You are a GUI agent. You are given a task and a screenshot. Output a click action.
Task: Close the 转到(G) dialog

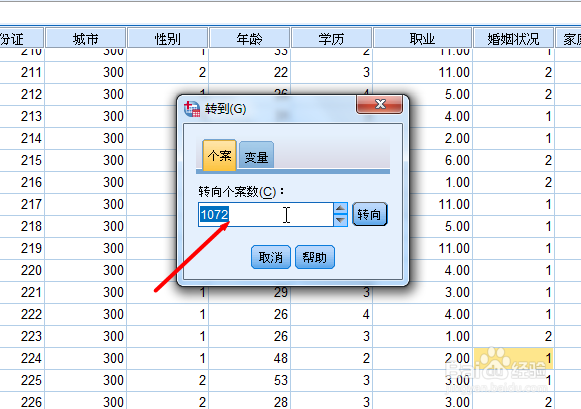[x=379, y=104]
